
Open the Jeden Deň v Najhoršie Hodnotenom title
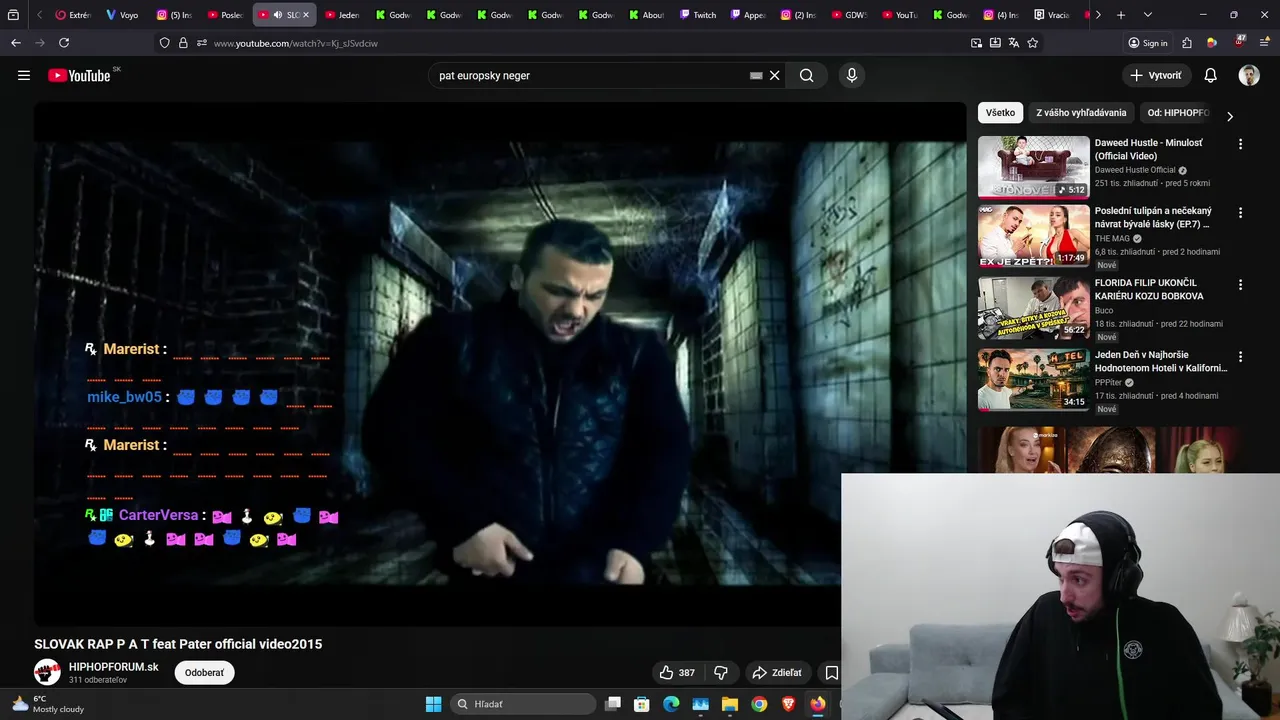pos(1160,362)
